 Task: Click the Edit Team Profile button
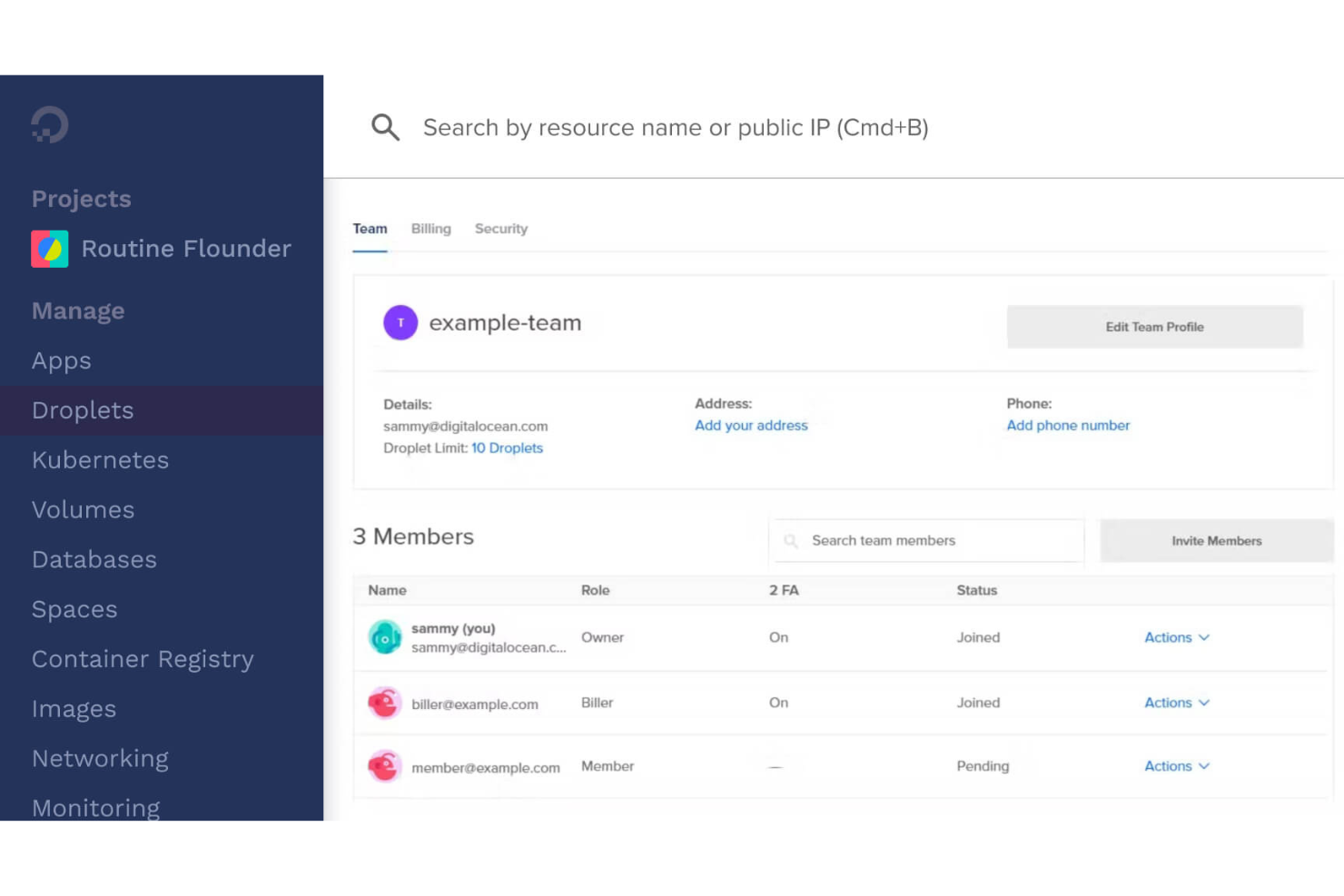(x=1154, y=327)
